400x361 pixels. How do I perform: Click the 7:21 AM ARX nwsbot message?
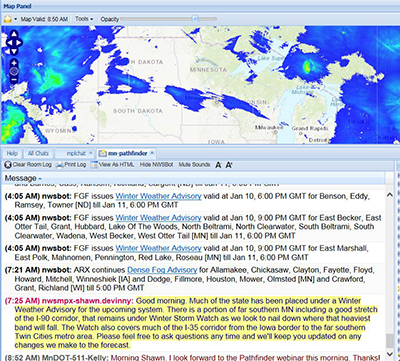tap(193, 279)
